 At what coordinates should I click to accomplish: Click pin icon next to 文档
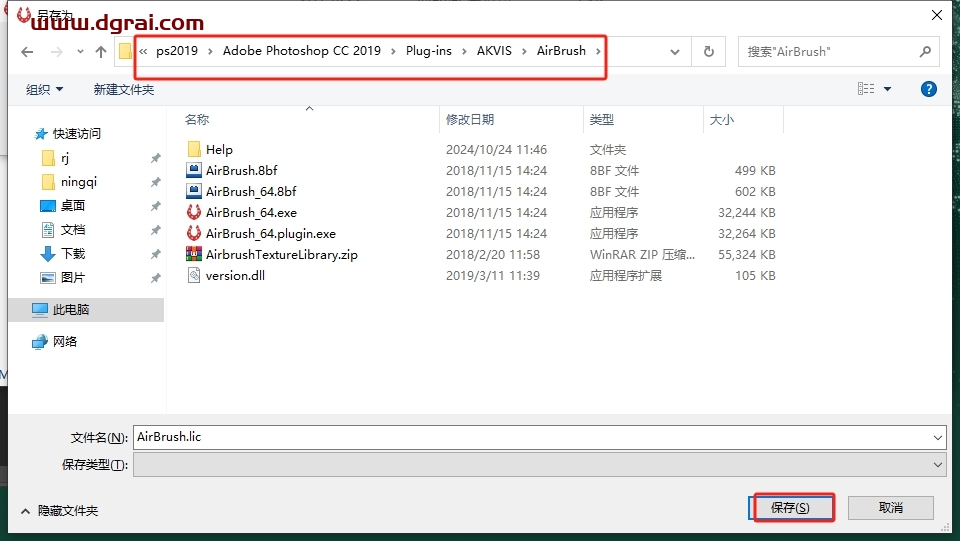click(156, 230)
